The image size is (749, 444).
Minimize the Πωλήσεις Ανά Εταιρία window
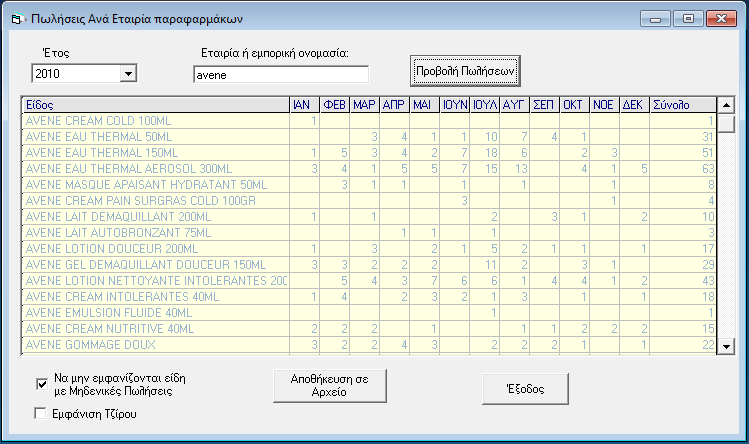point(655,19)
